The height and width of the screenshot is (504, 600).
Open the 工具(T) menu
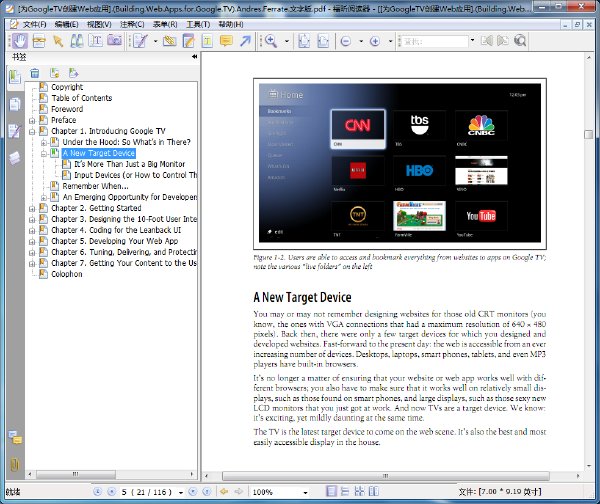coord(198,24)
